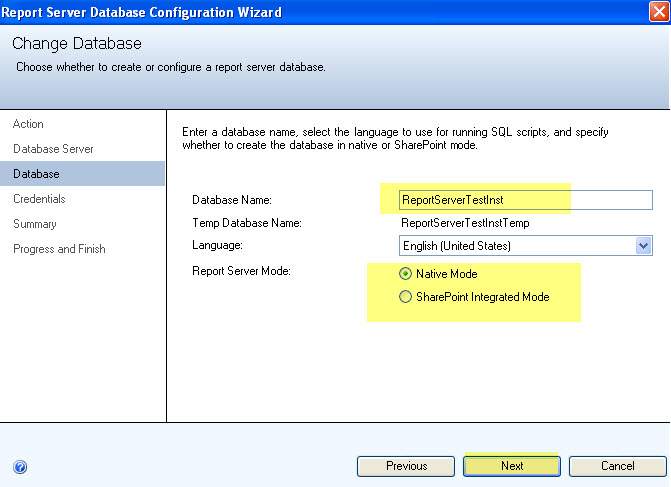671x487 pixels.
Task: Open the Credentials step
Action: [x=39, y=199]
